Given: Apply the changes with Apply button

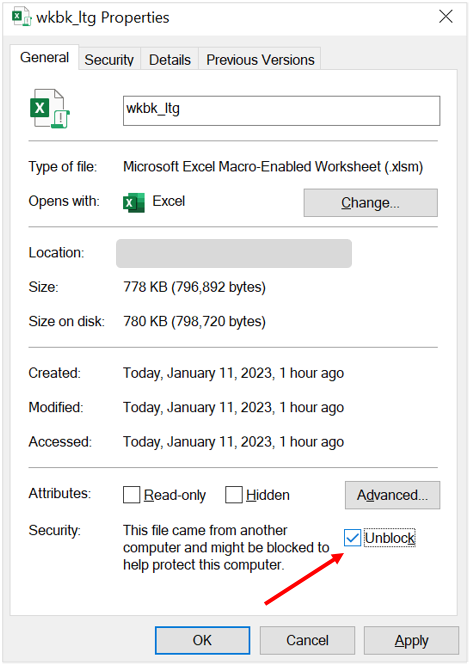Looking at the screenshot, I should click(411, 640).
